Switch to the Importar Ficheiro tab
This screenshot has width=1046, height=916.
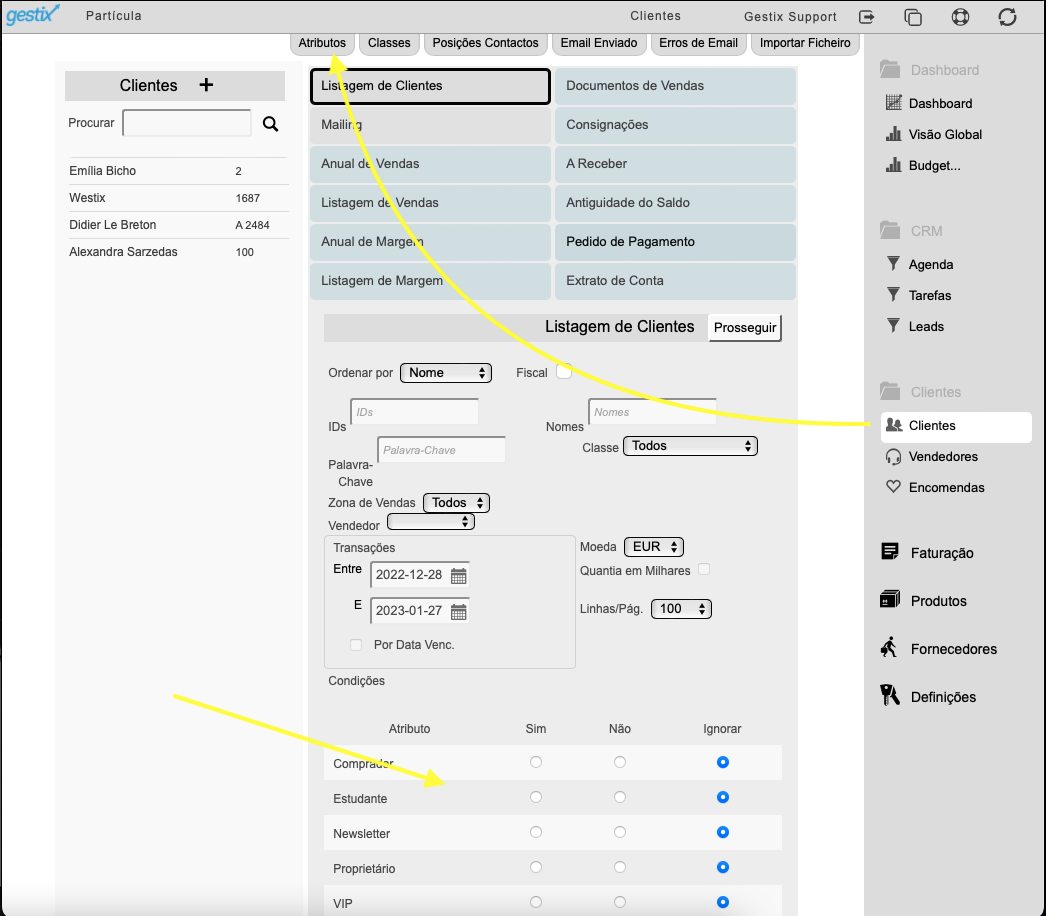[805, 43]
